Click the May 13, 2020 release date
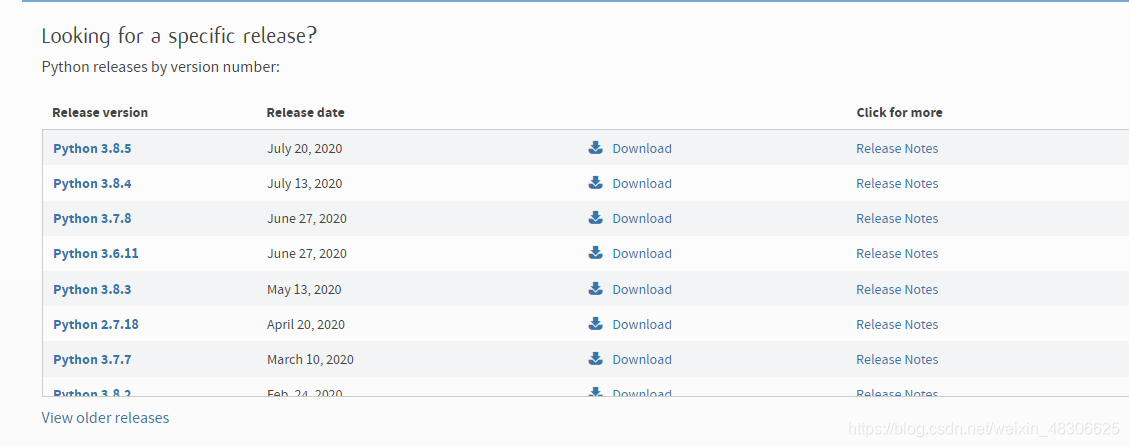Image resolution: width=1129 pixels, height=447 pixels. click(304, 289)
